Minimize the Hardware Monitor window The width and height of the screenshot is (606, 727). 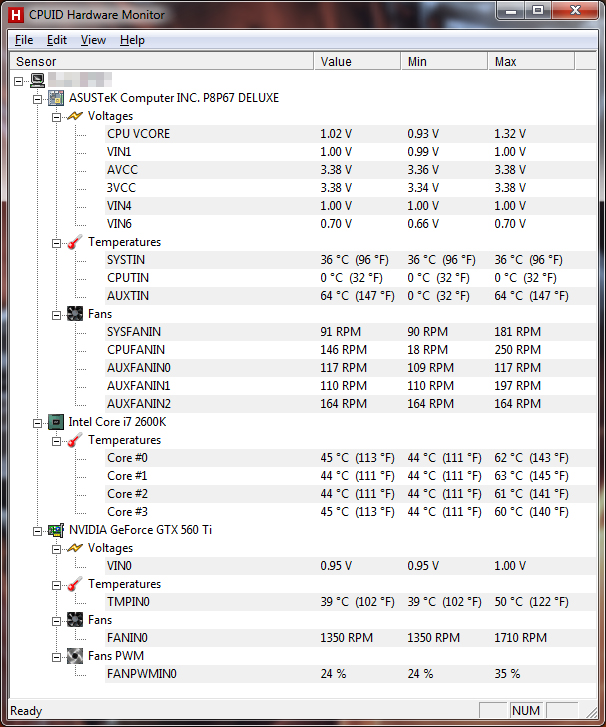point(511,11)
